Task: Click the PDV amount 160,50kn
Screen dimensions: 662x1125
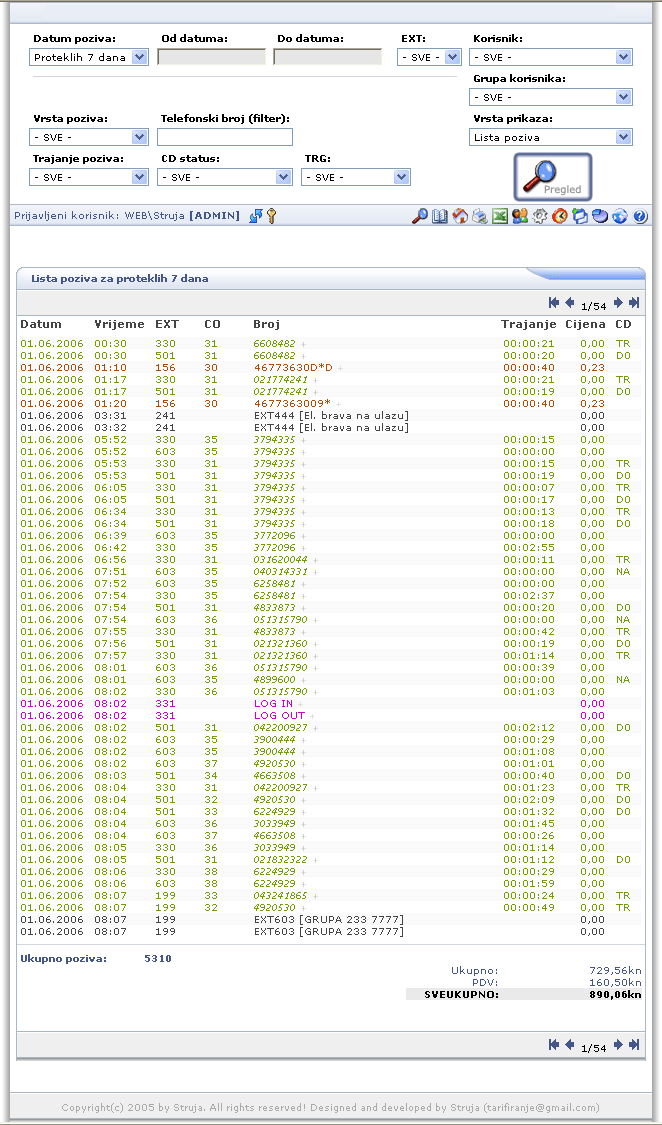Action: point(615,982)
